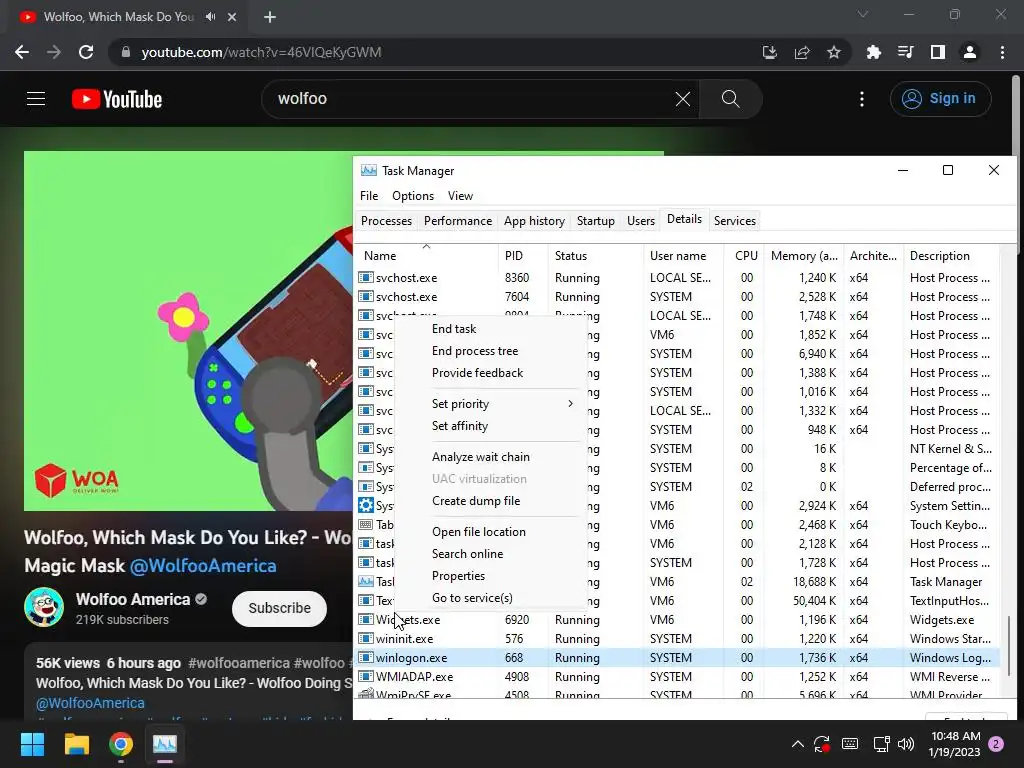This screenshot has height=768, width=1024.
Task: Open Chrome extensions puzzle icon
Action: (873, 52)
